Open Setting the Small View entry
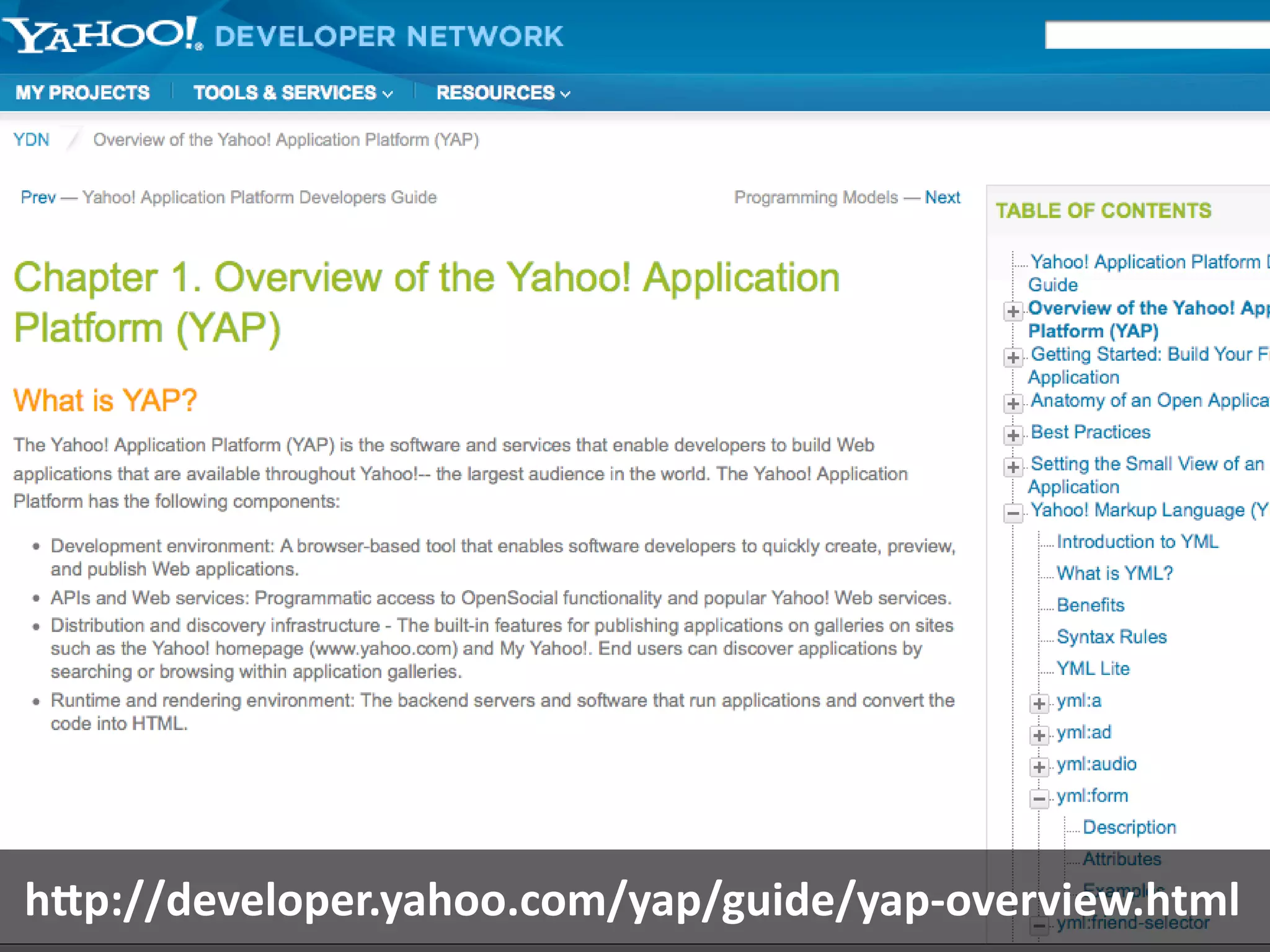1270x952 pixels. pyautogui.click(x=1147, y=475)
